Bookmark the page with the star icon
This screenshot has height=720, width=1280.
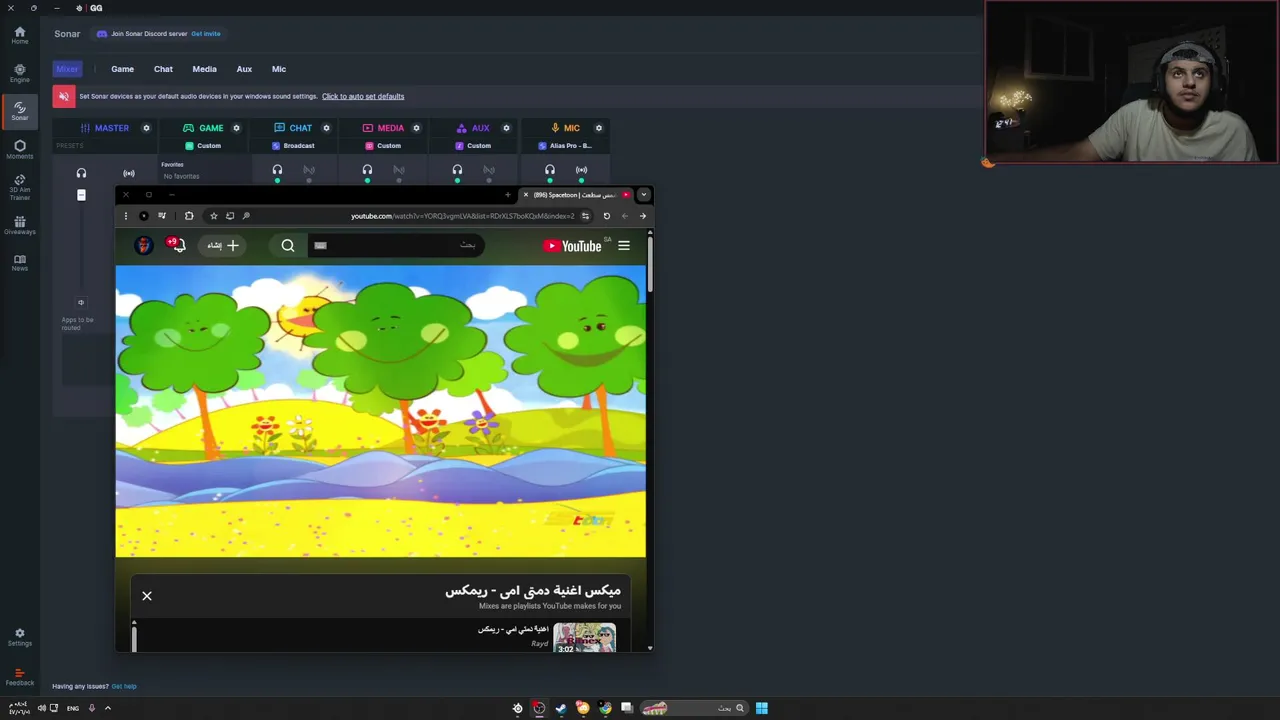[x=213, y=216]
